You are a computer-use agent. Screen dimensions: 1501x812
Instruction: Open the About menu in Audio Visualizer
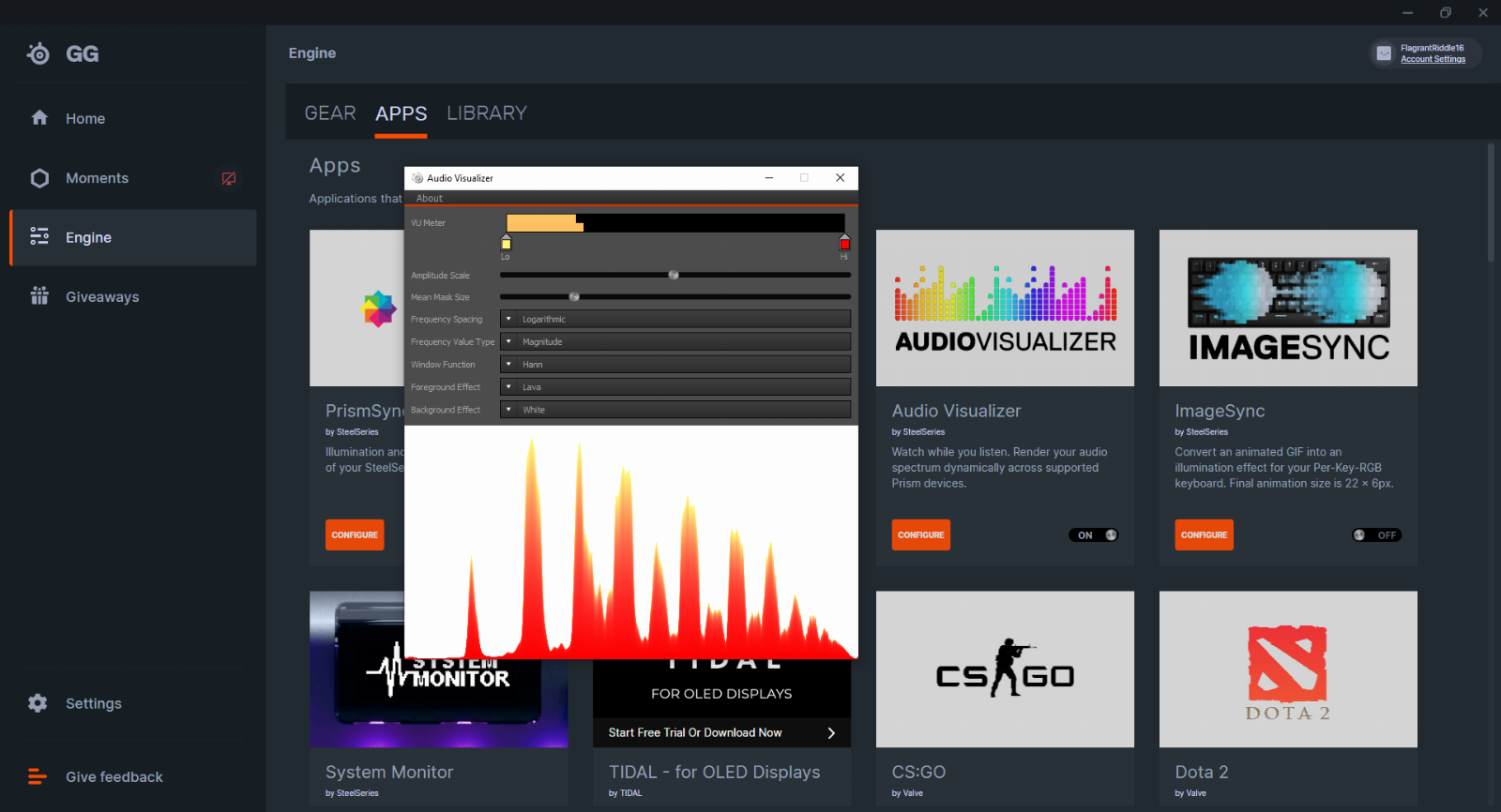pos(430,199)
